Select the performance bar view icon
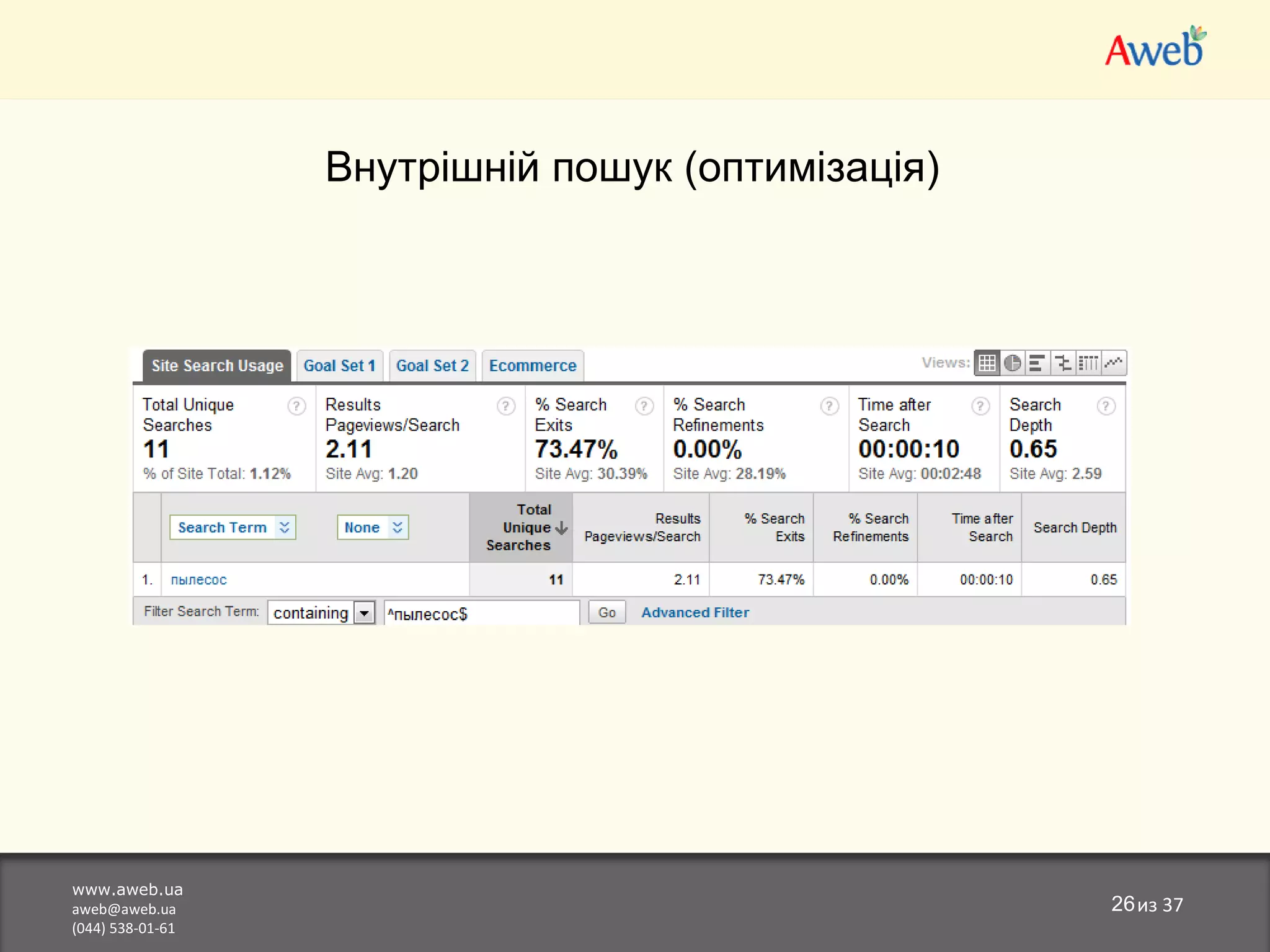Viewport: 1270px width, 952px height. point(1037,363)
